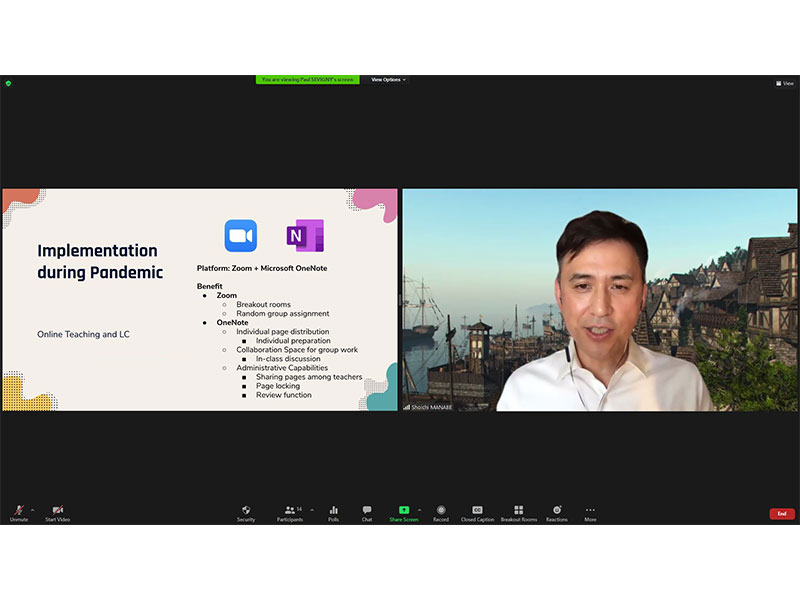This screenshot has width=800, height=600.
Task: Toggle meeting recording with Record
Action: coord(441,512)
